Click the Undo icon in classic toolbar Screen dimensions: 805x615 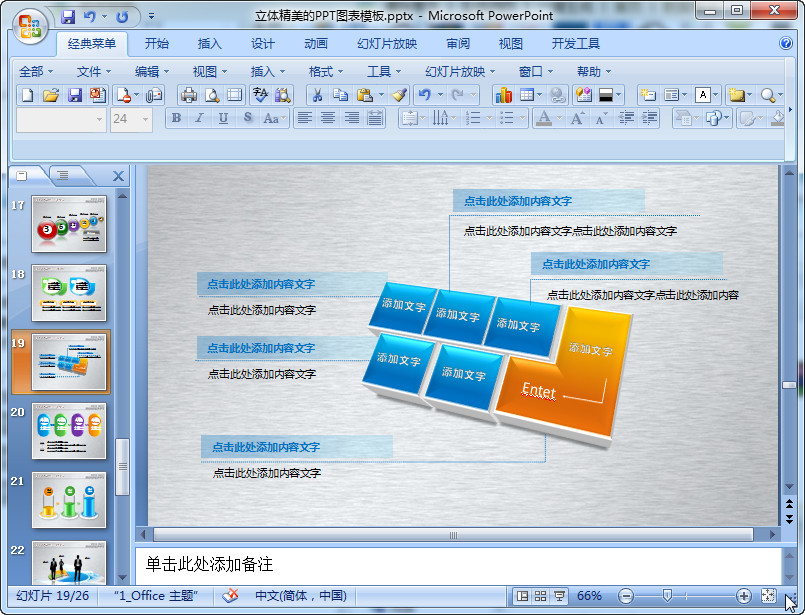coord(425,95)
